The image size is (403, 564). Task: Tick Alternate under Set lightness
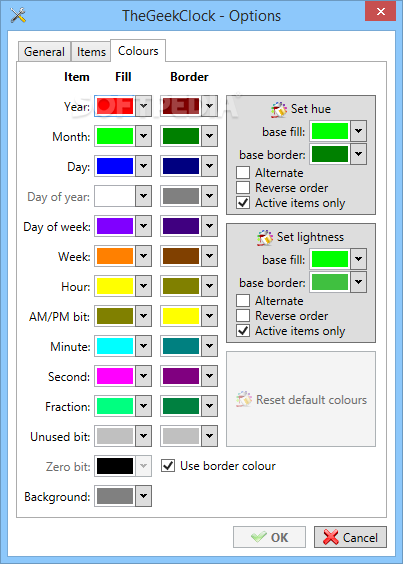tap(243, 301)
